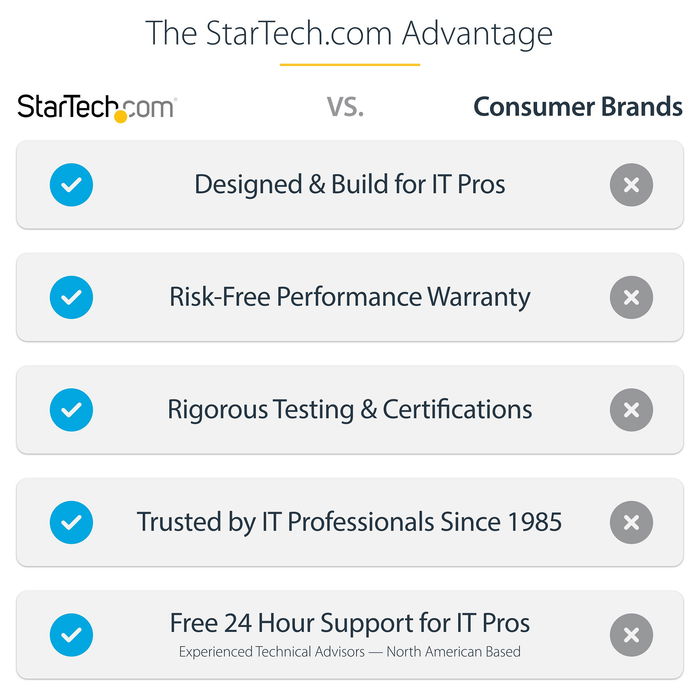The image size is (700, 700).
Task: Click the 'Designed & Build for IT Pros' text
Action: click(350, 185)
